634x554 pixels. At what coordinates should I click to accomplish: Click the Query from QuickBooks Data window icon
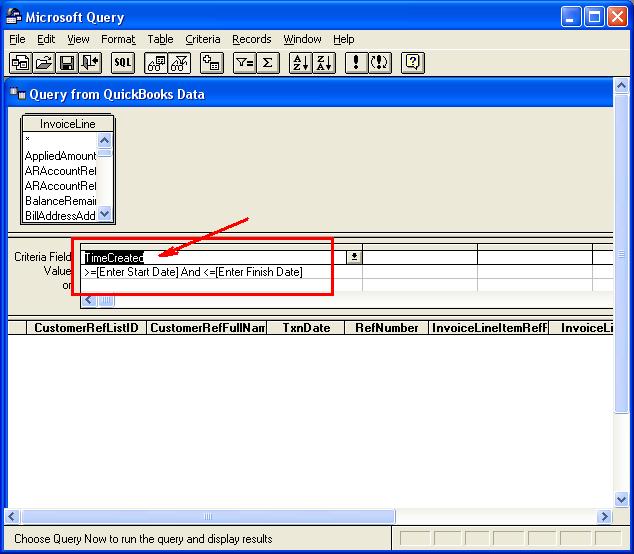tap(18, 94)
